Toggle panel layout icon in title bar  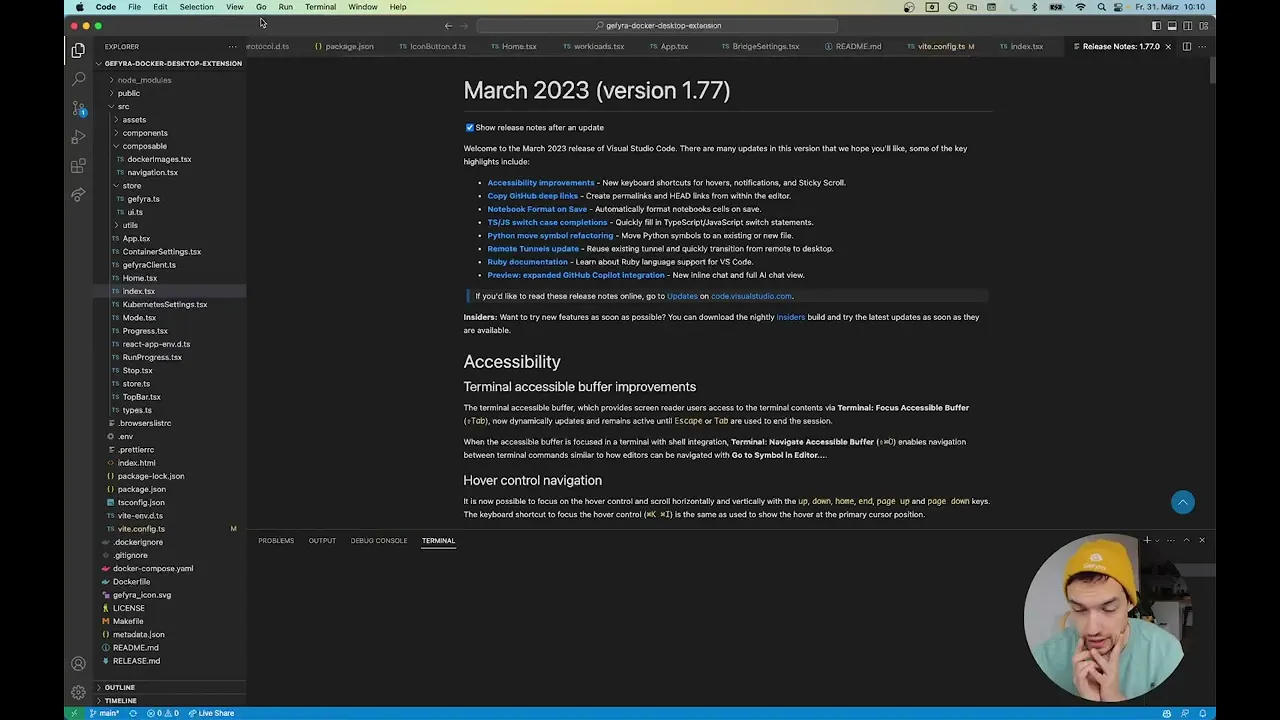(1172, 26)
